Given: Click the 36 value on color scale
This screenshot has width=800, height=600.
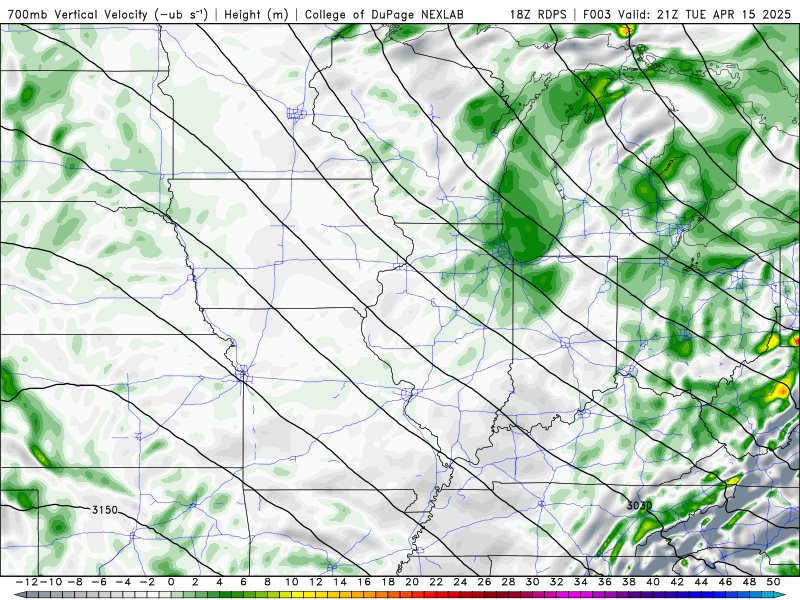Looking at the screenshot, I should pyautogui.click(x=605, y=582).
